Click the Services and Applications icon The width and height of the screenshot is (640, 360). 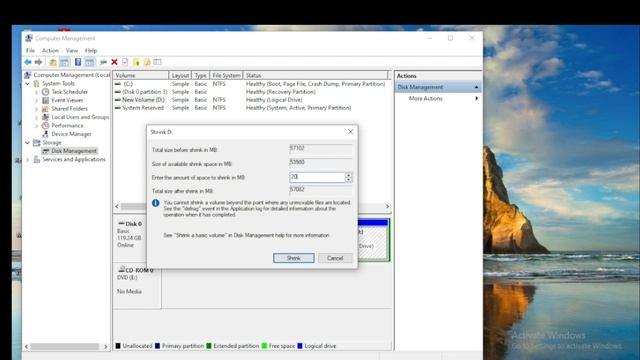tap(37, 159)
